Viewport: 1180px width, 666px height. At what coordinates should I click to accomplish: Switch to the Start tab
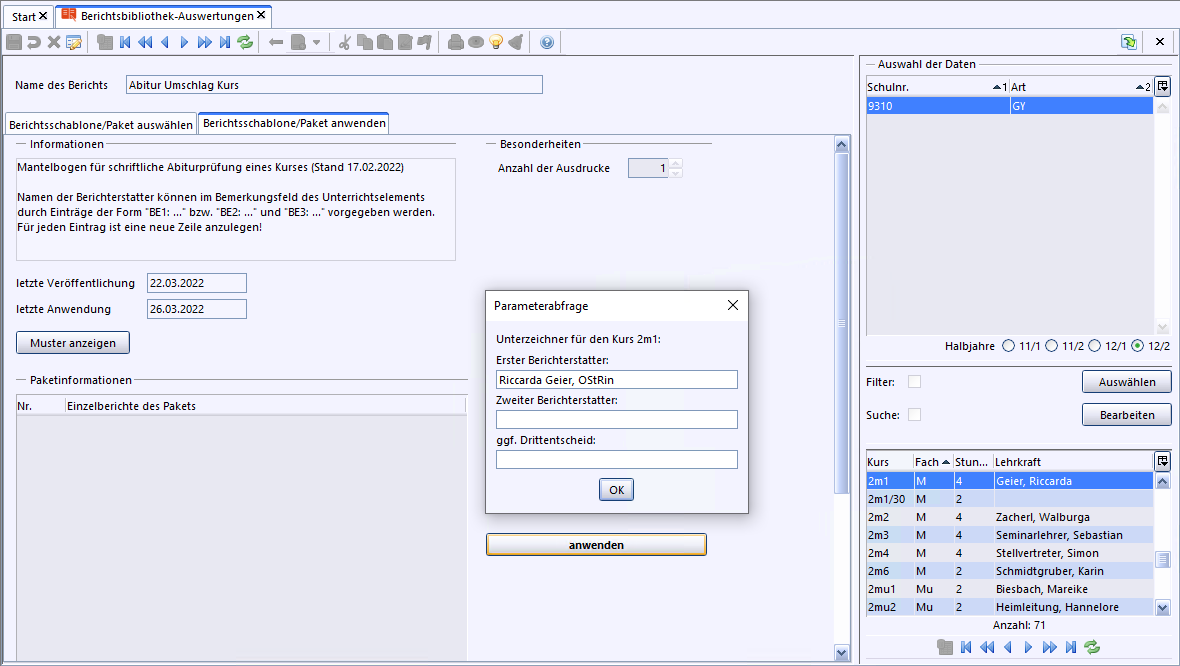point(23,17)
